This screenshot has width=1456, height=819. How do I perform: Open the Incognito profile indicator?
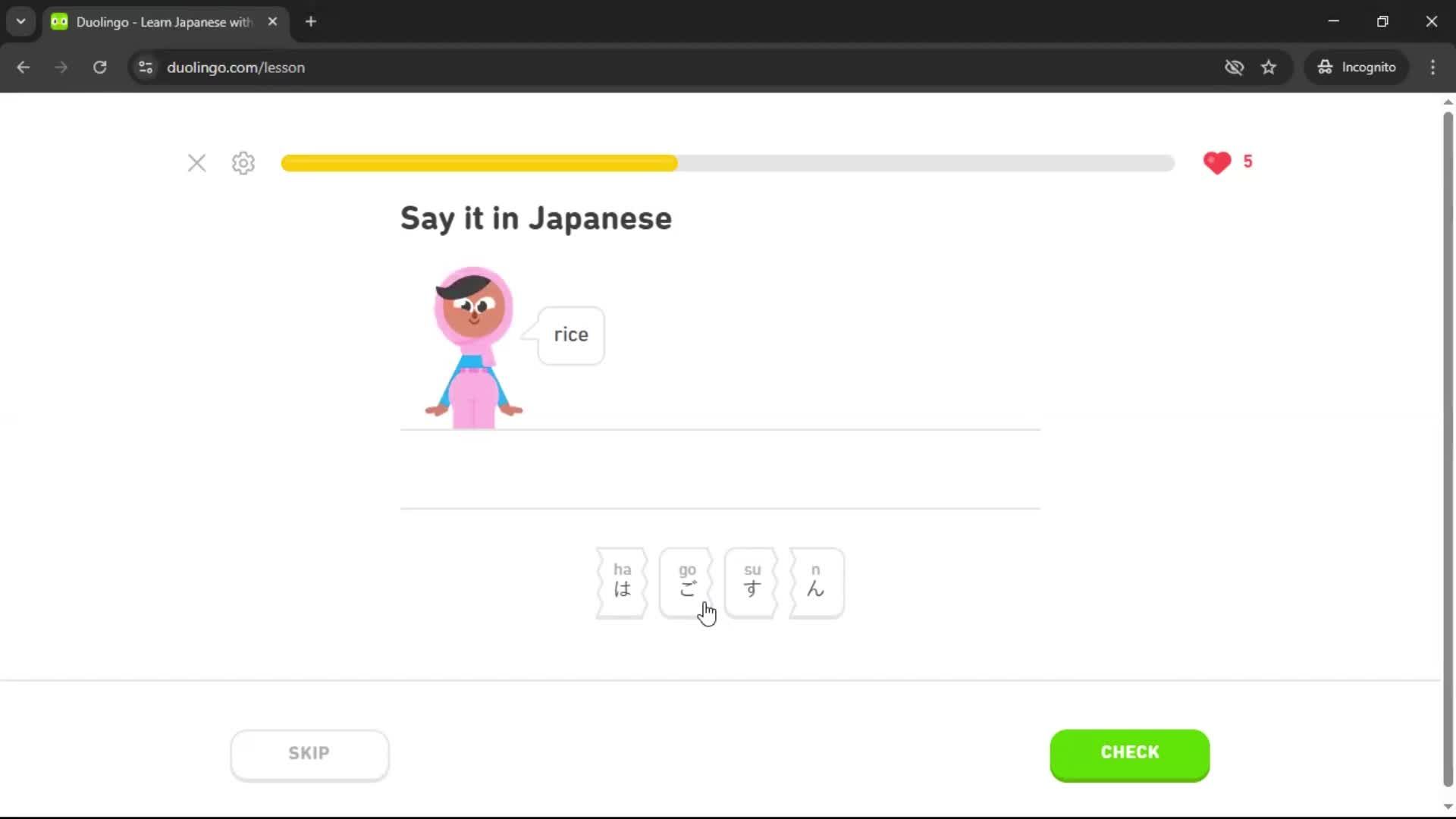click(1357, 67)
